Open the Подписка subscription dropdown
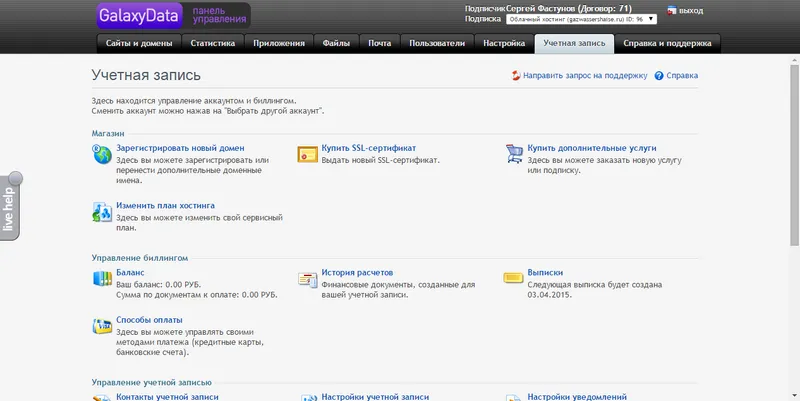This screenshot has width=800, height=401. point(581,19)
